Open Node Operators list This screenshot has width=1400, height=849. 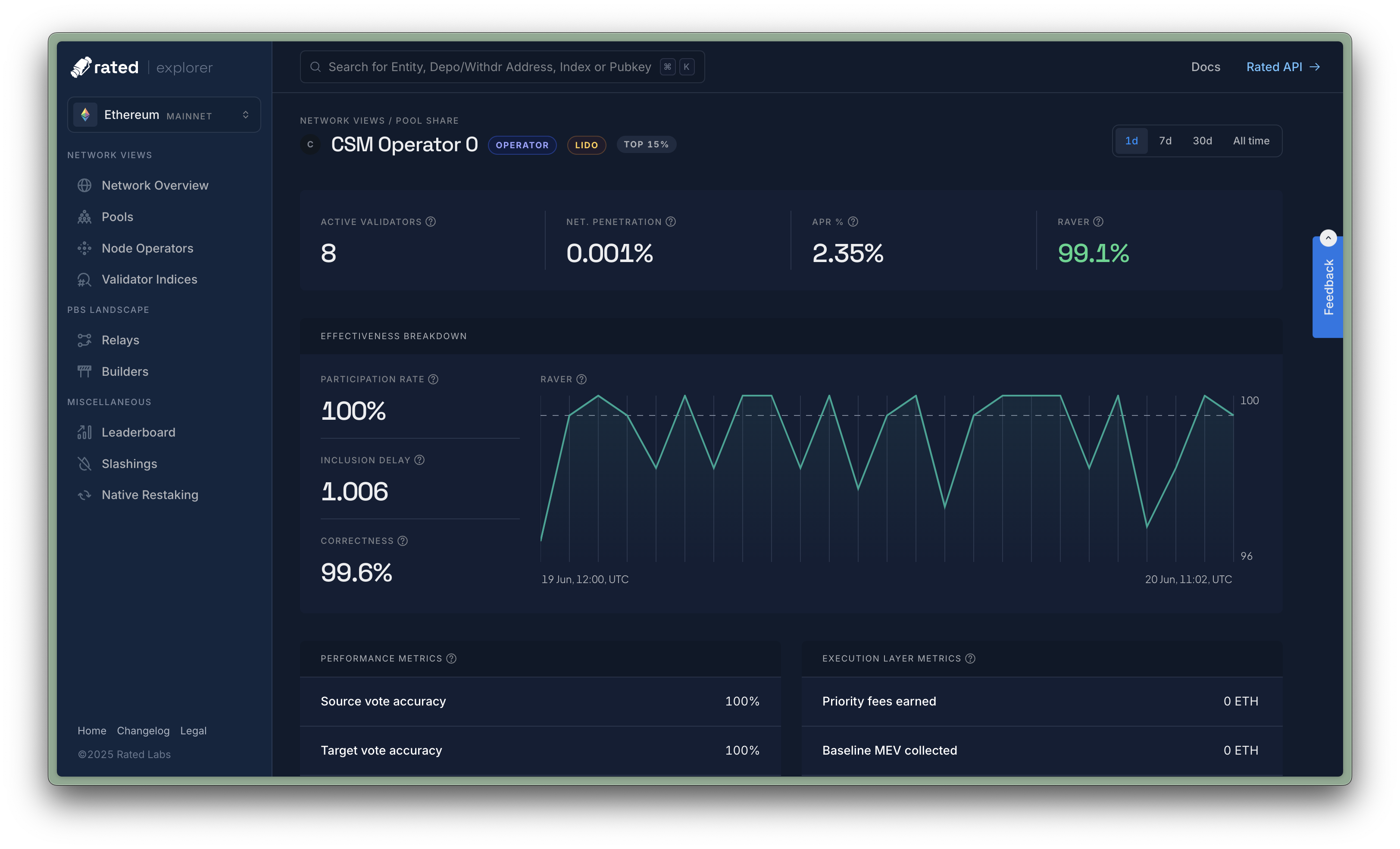click(148, 248)
